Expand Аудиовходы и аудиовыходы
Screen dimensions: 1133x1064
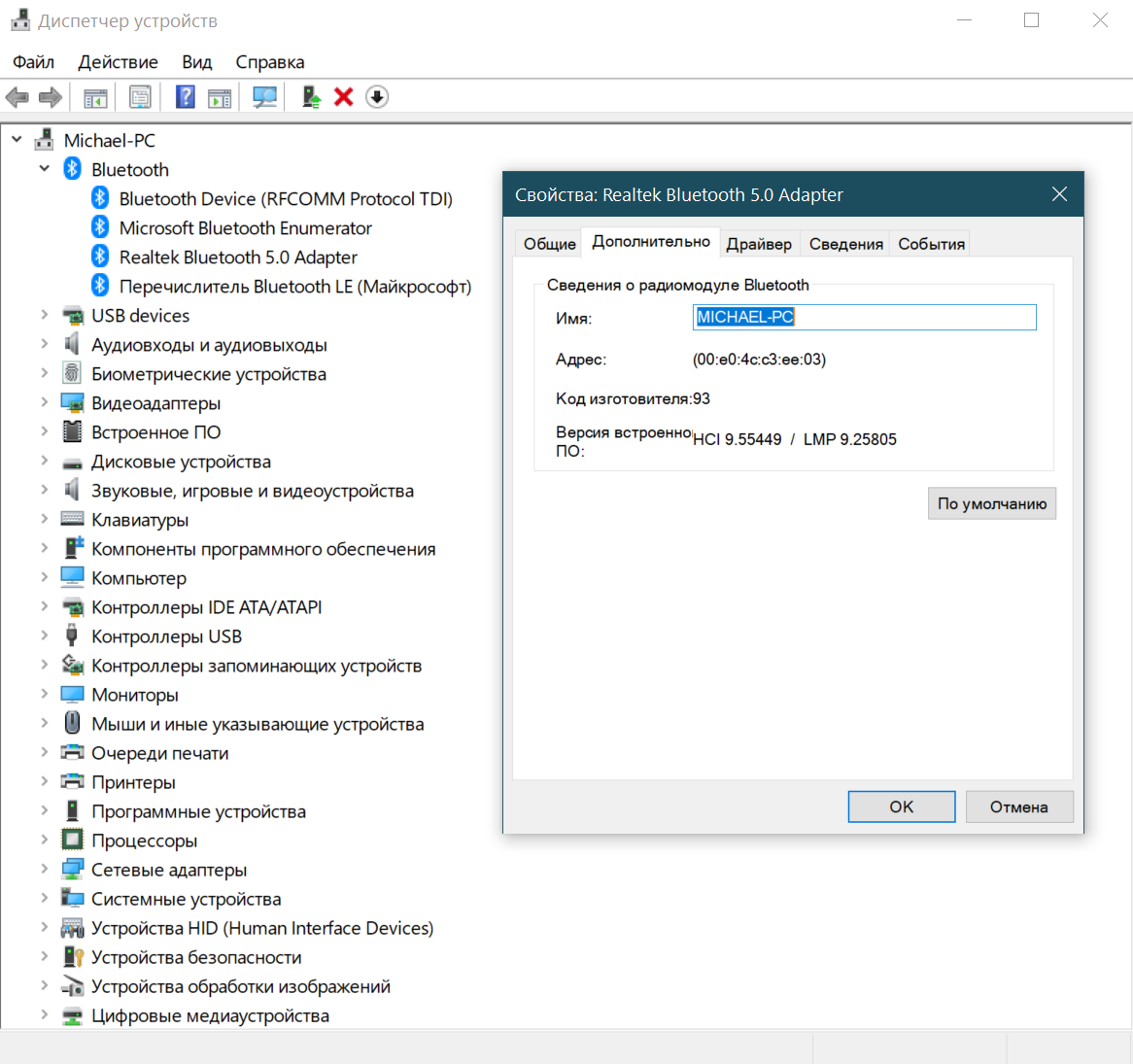[44, 344]
